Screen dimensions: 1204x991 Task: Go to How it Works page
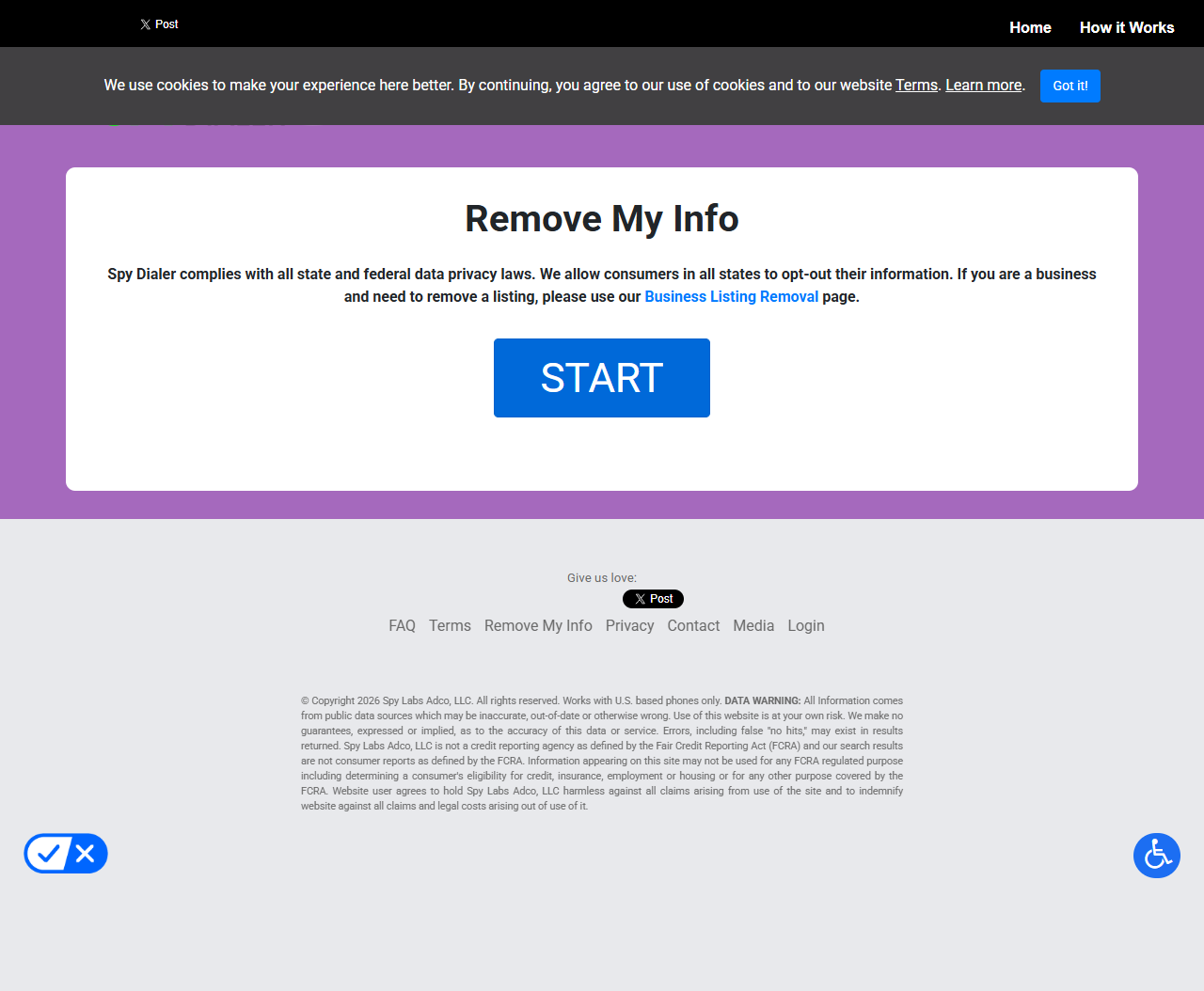point(1127,27)
